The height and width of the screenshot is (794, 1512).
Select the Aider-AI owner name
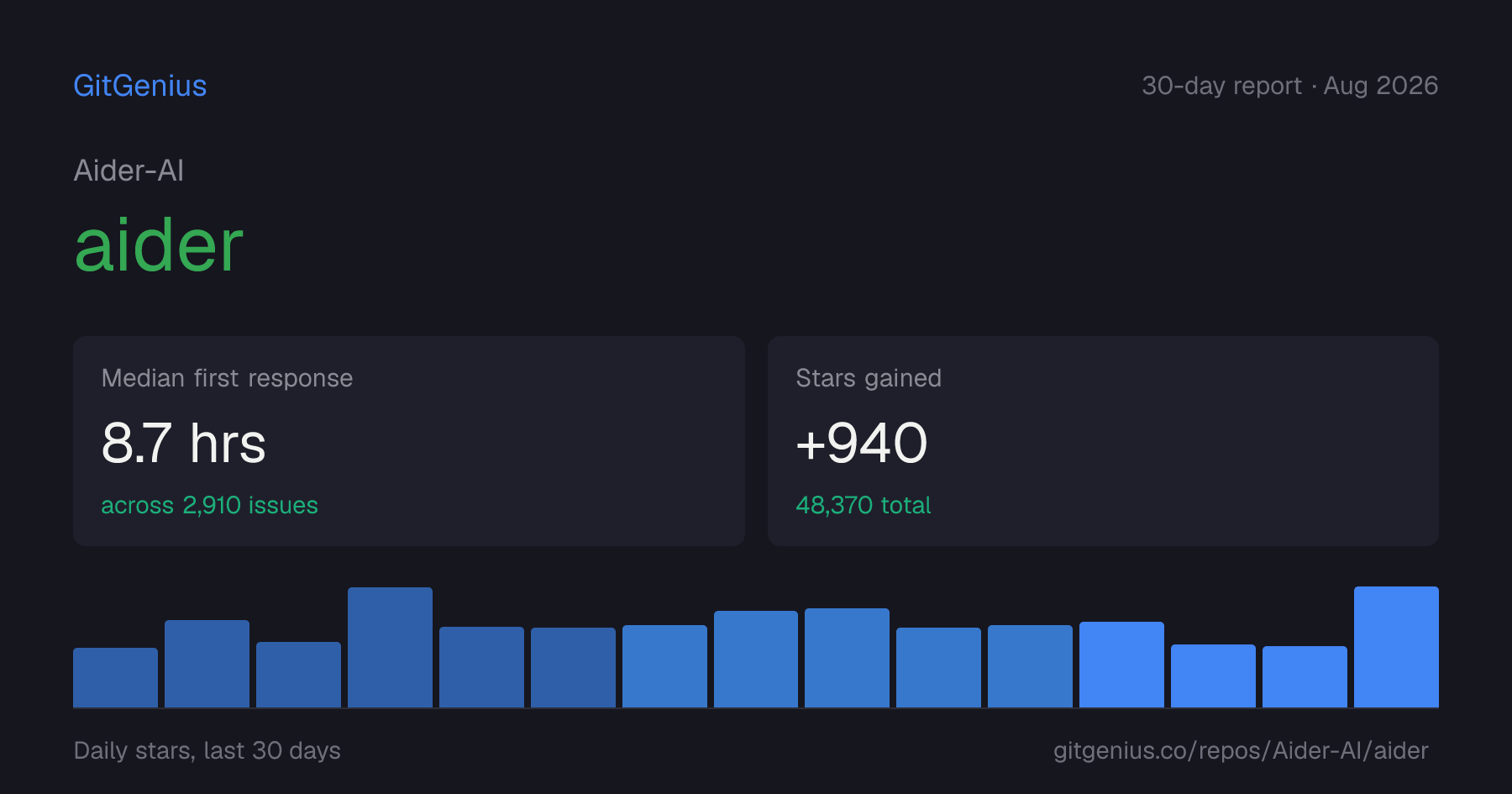[129, 171]
